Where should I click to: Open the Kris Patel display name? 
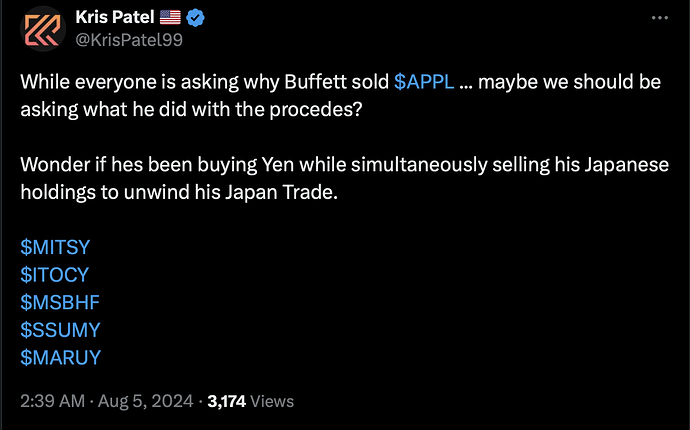[114, 18]
